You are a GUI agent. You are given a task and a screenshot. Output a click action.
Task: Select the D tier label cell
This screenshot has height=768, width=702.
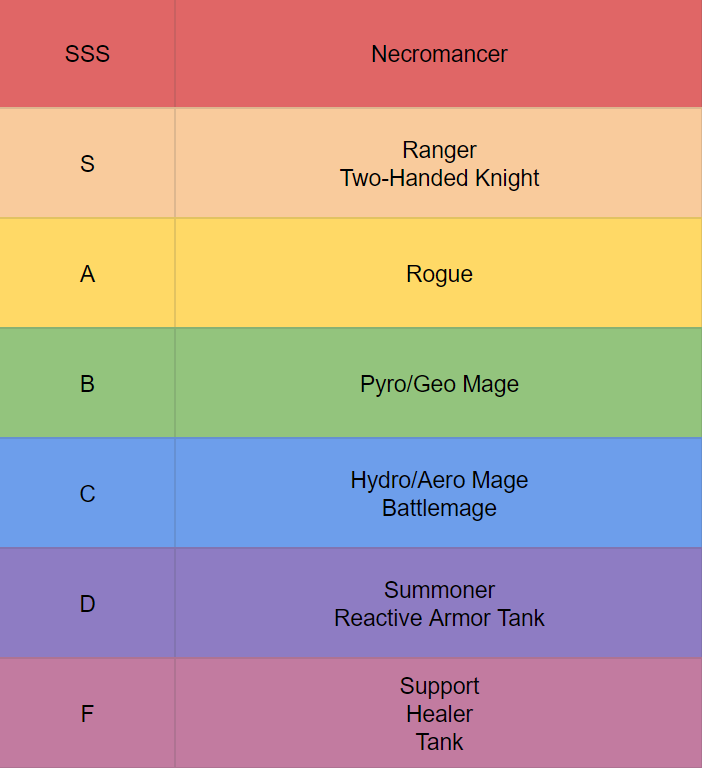coord(87,603)
